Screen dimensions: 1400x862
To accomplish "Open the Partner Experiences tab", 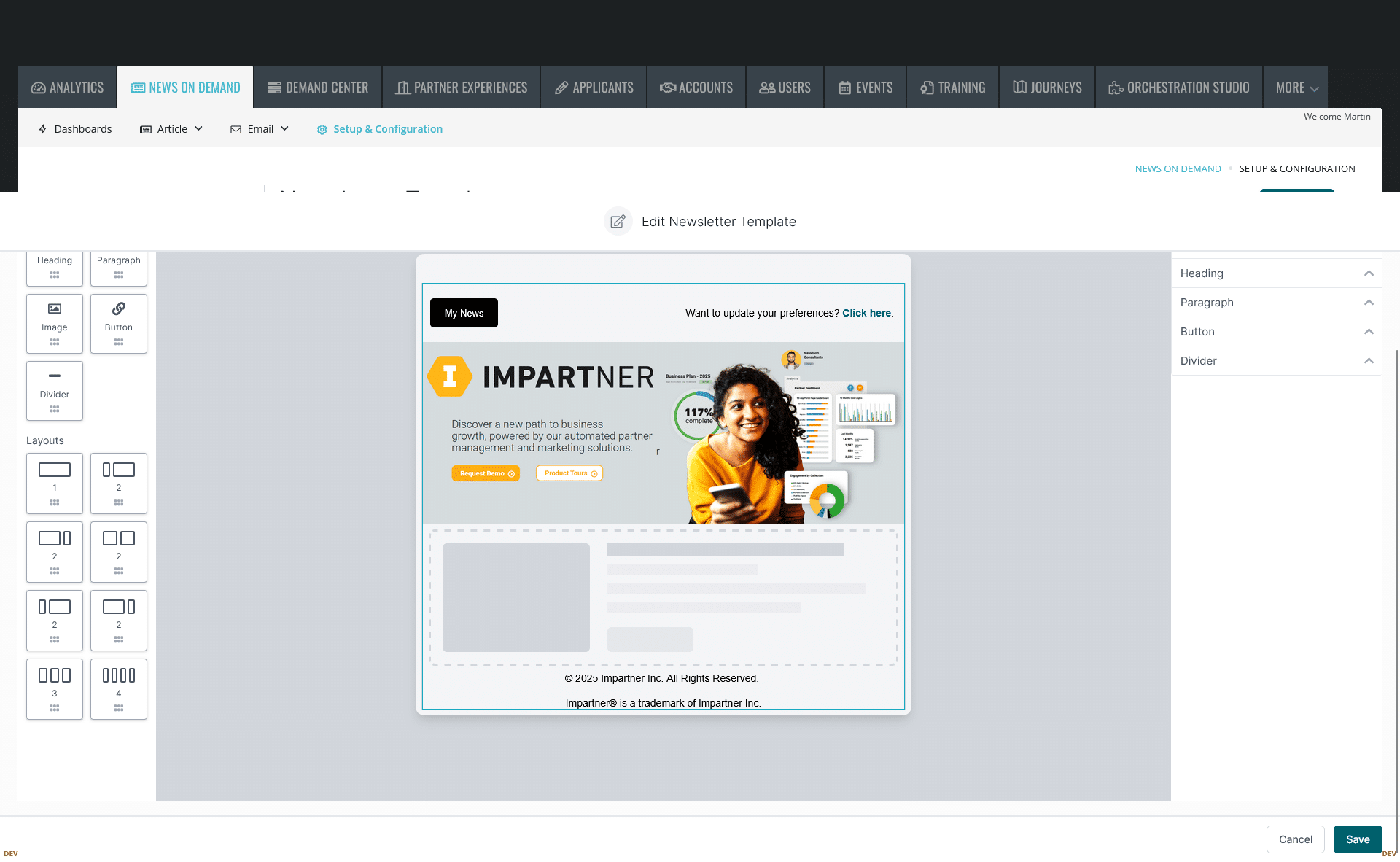I will pyautogui.click(x=462, y=88).
